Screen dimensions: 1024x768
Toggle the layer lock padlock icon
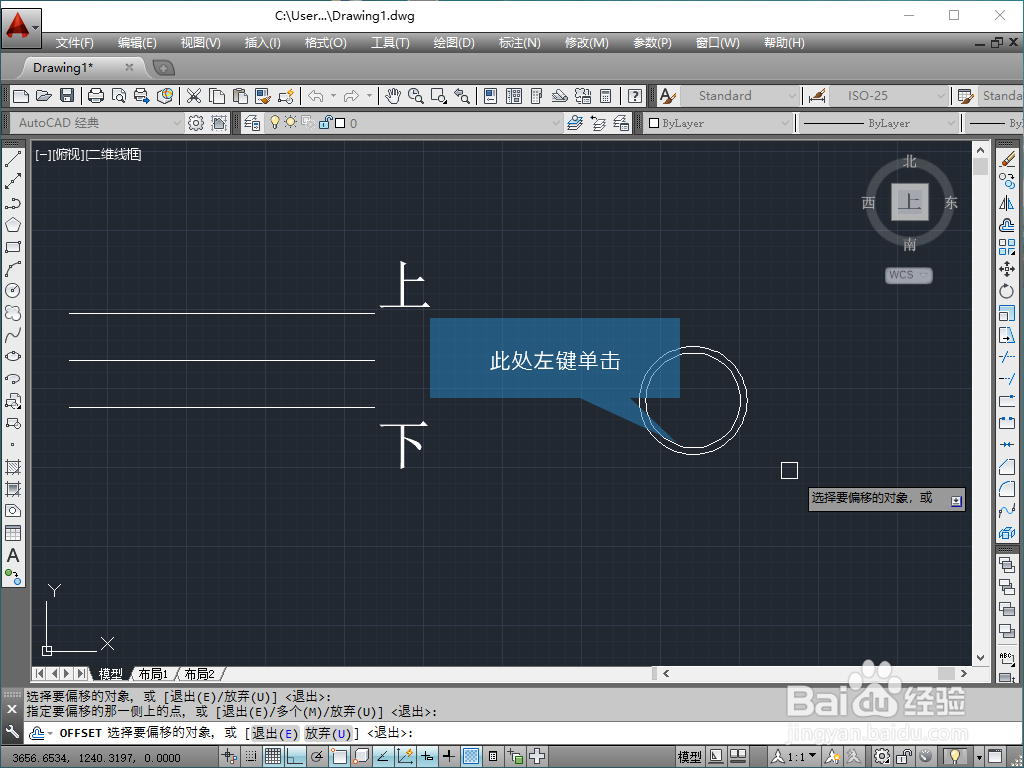(327, 123)
